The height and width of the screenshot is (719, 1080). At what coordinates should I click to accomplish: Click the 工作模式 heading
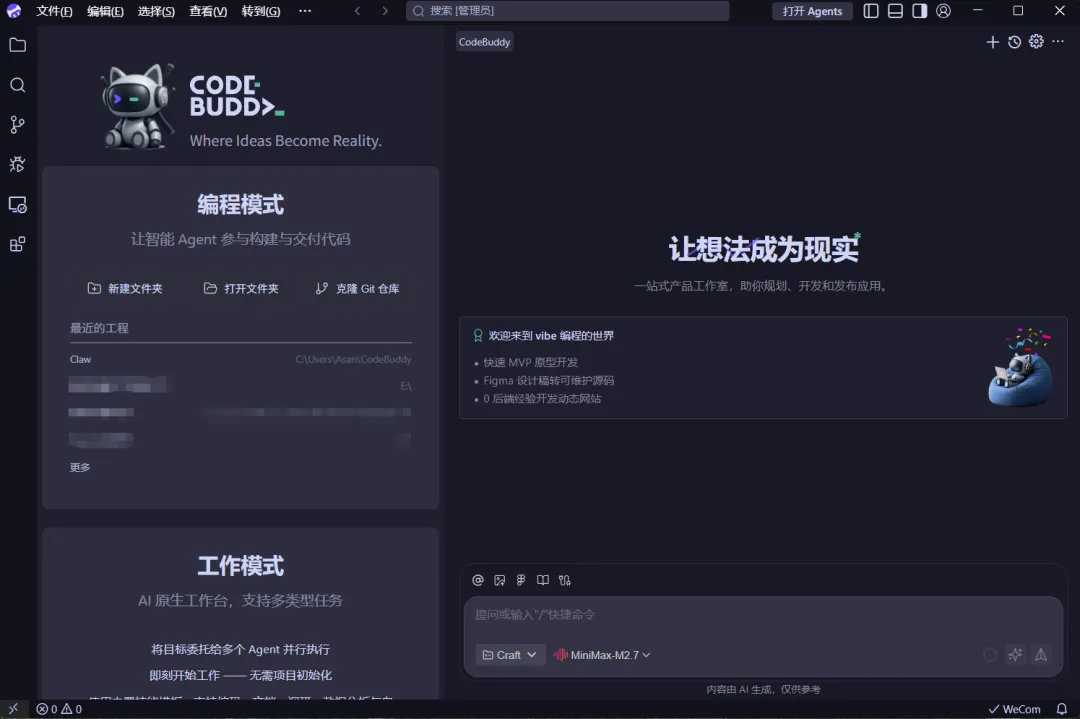240,566
